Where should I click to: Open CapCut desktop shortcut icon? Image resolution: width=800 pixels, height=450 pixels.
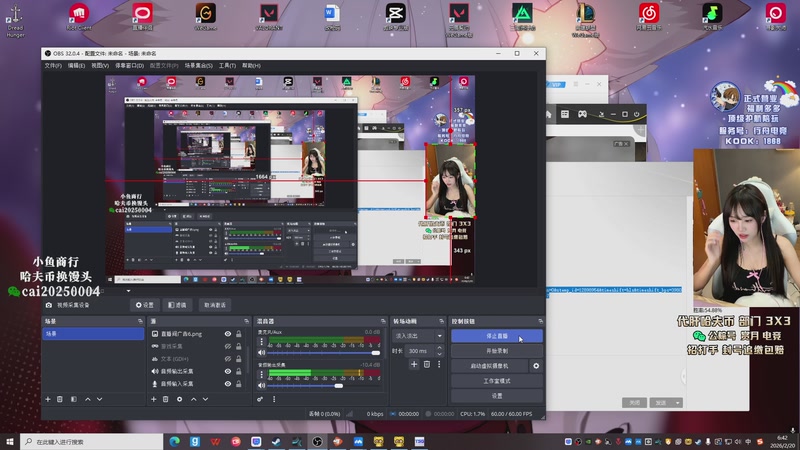point(395,17)
